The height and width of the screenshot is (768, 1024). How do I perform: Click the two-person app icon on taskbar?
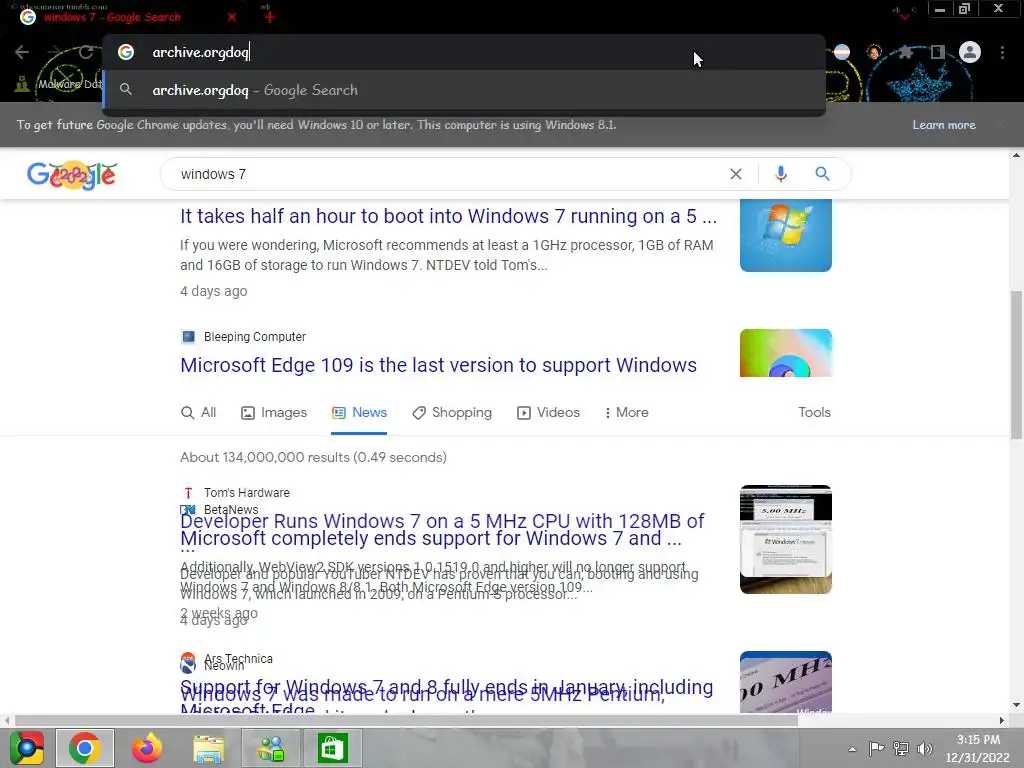coord(271,748)
